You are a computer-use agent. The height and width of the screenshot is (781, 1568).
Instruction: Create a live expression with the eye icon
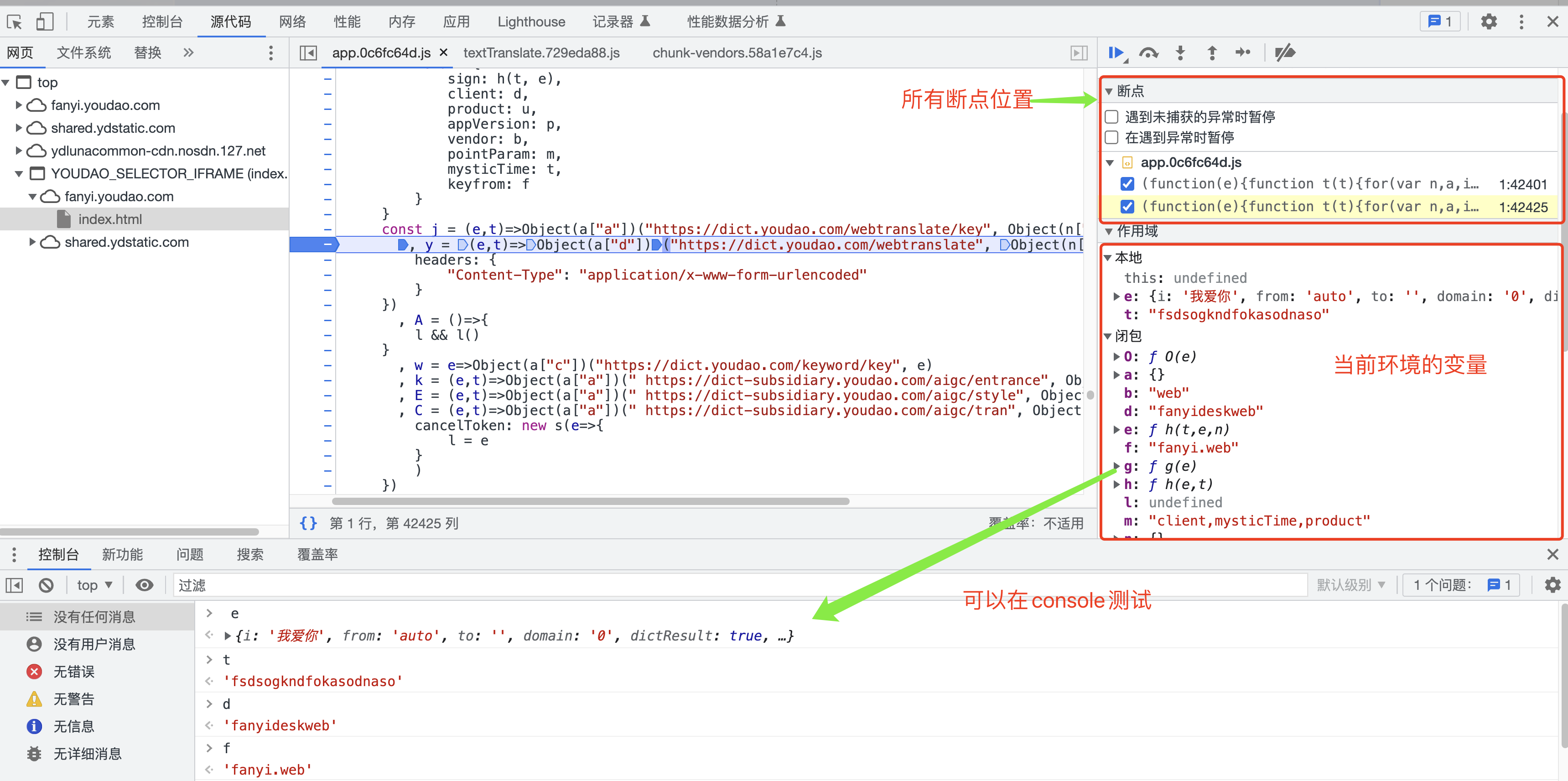(x=144, y=585)
